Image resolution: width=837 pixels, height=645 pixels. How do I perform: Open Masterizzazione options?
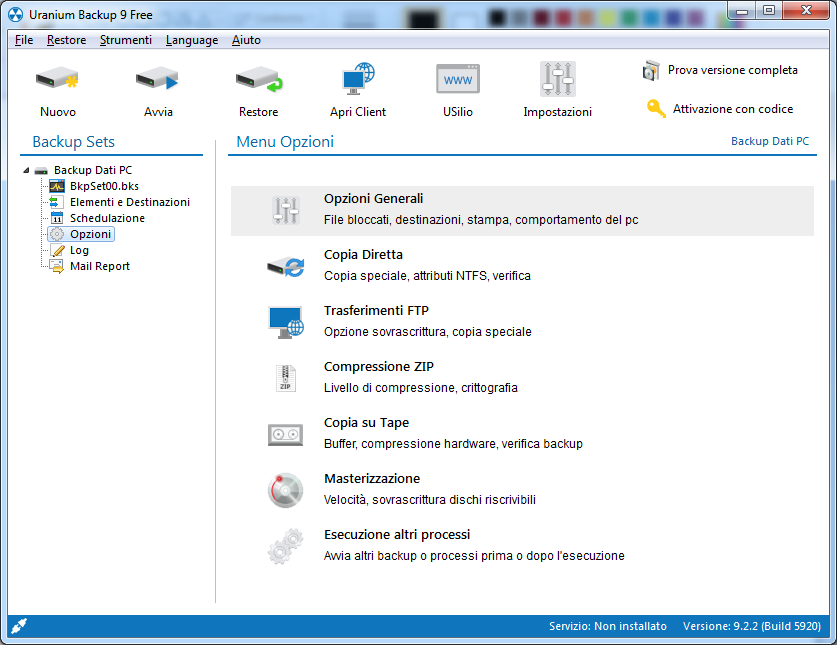(372, 479)
